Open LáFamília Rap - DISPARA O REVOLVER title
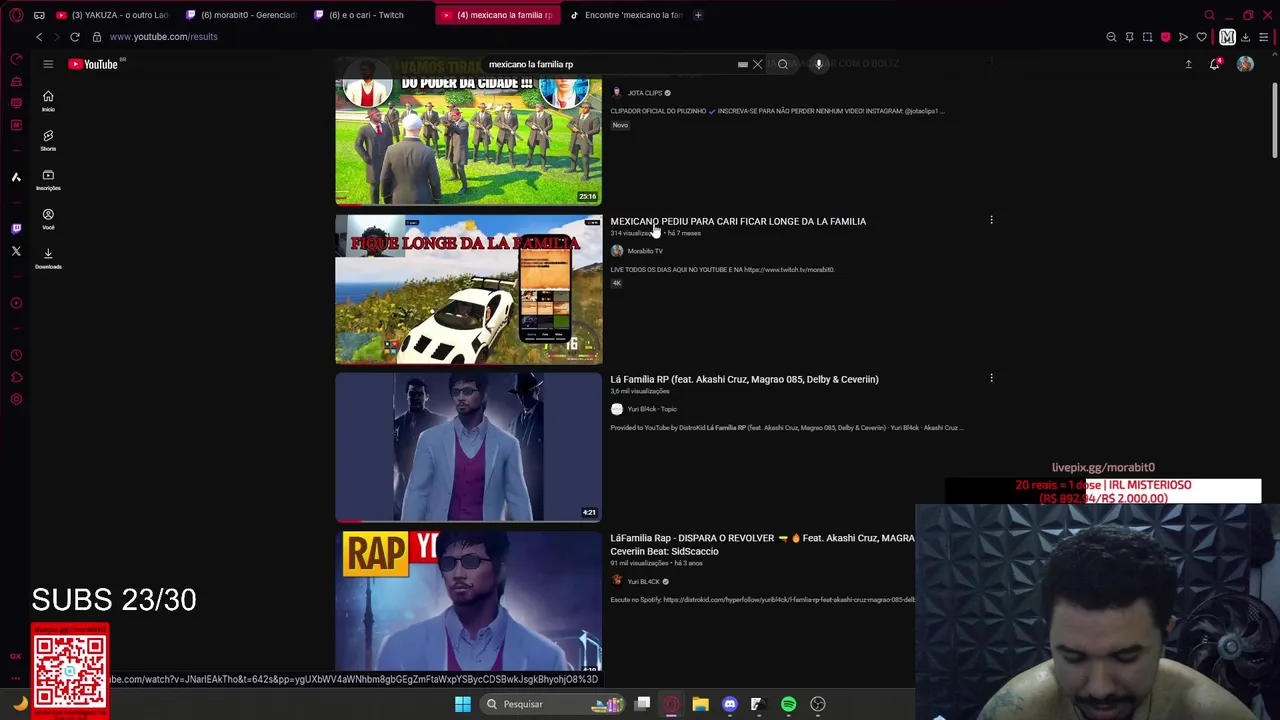 point(762,544)
